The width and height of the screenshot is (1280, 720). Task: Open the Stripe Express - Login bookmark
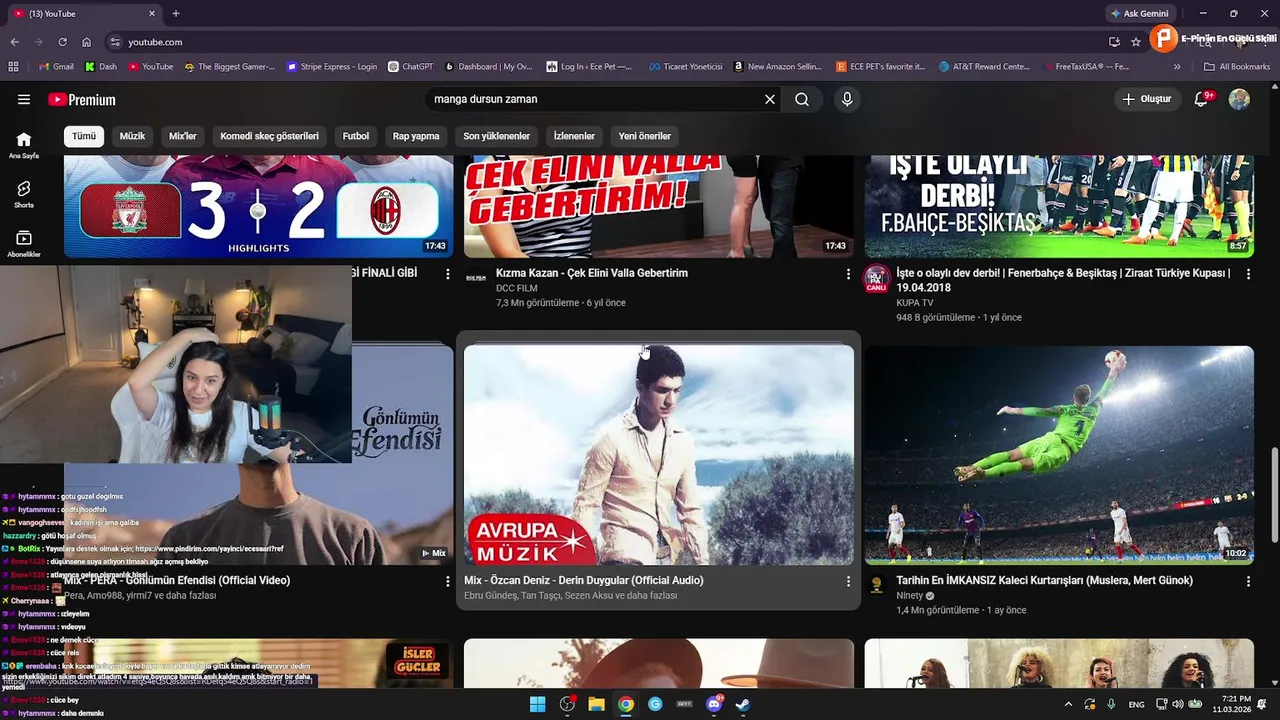(332, 67)
